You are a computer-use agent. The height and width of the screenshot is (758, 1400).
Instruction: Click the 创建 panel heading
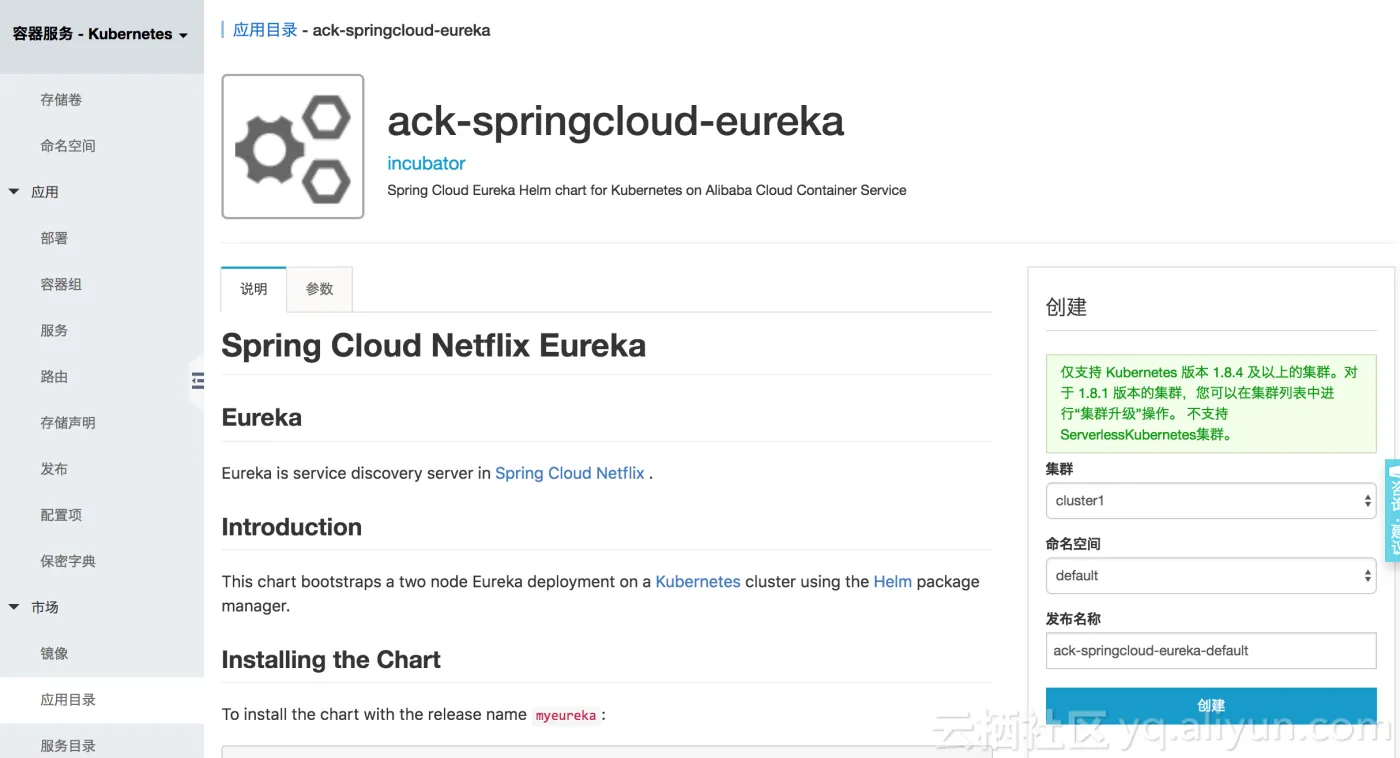1066,307
